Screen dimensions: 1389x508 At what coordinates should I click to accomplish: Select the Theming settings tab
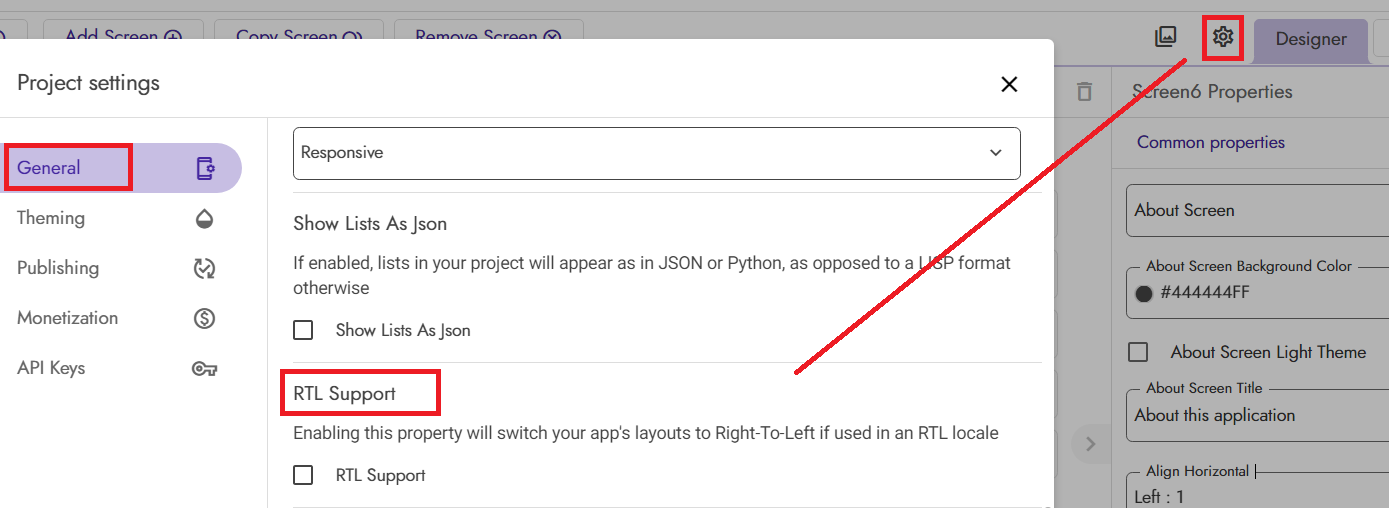pyautogui.click(x=51, y=218)
